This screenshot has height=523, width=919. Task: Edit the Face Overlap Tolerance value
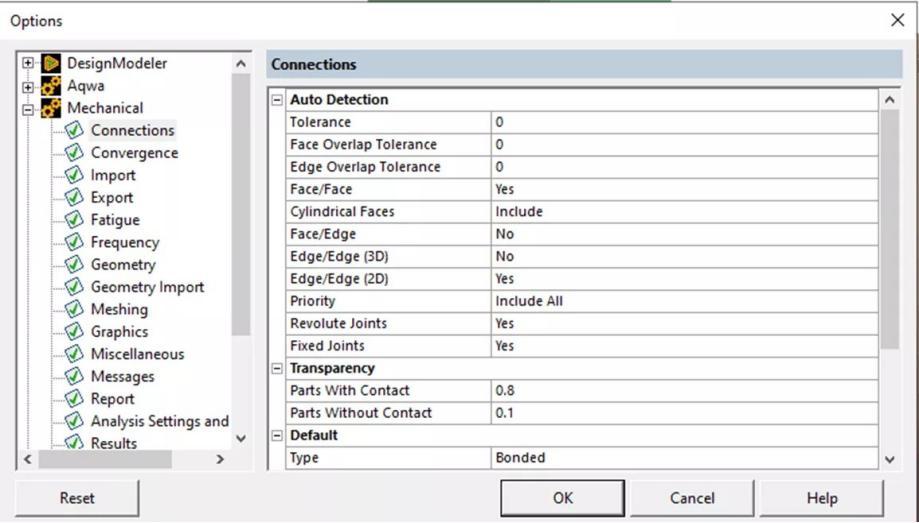684,144
